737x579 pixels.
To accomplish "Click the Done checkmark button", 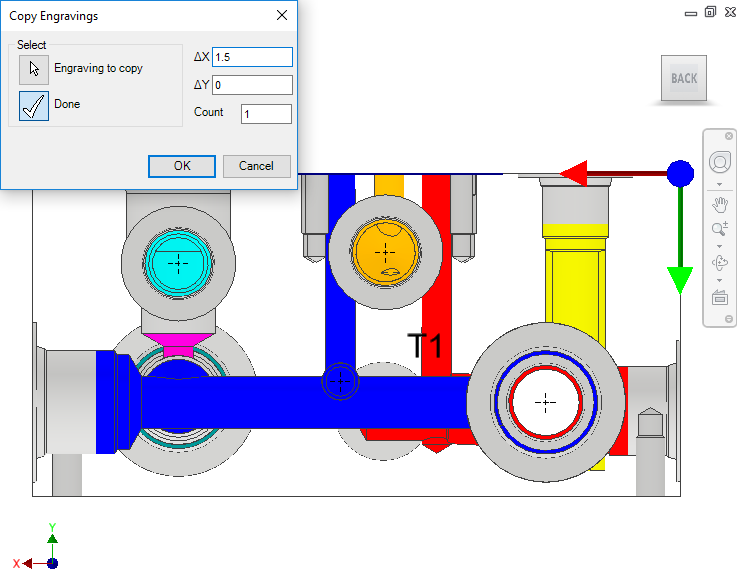I will coord(34,106).
